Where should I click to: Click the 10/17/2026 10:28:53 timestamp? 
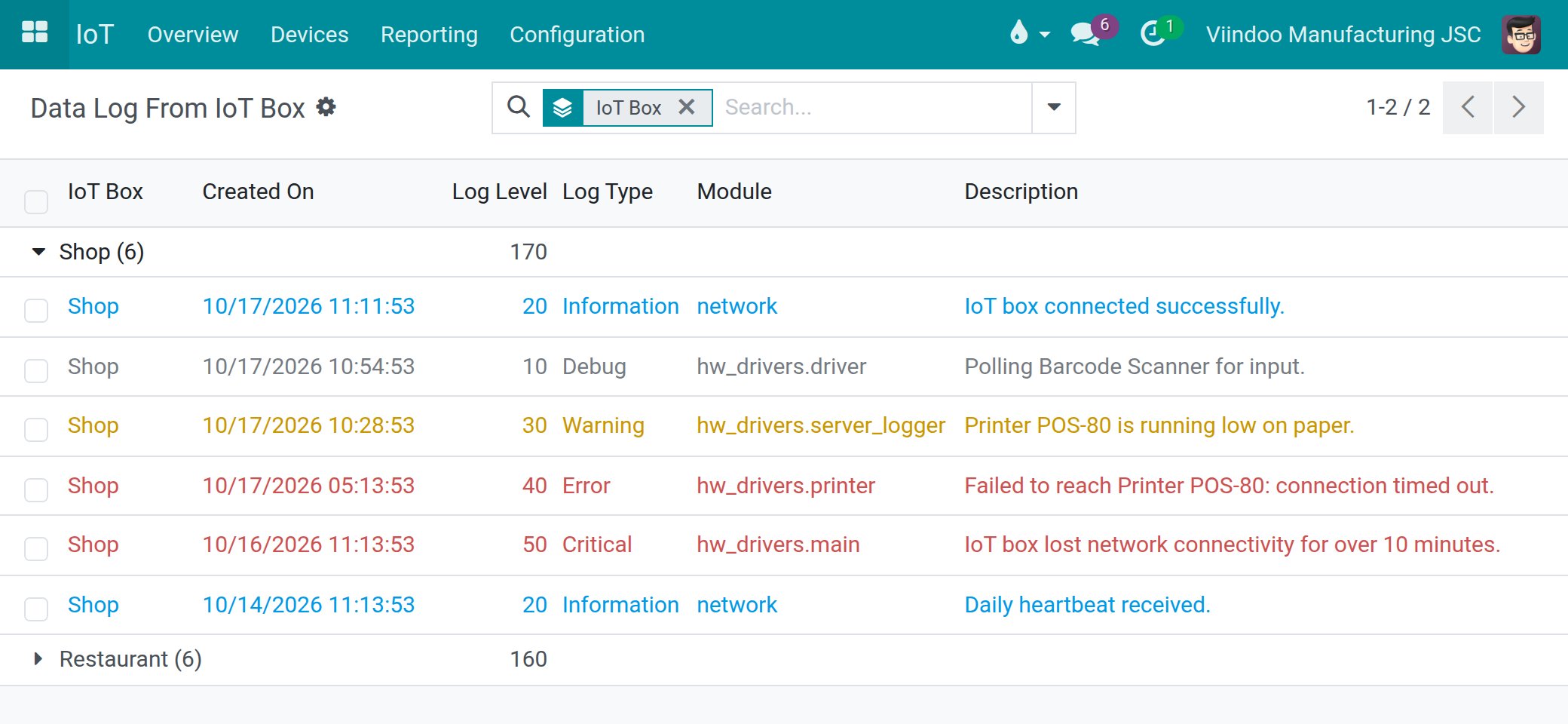pyautogui.click(x=308, y=425)
